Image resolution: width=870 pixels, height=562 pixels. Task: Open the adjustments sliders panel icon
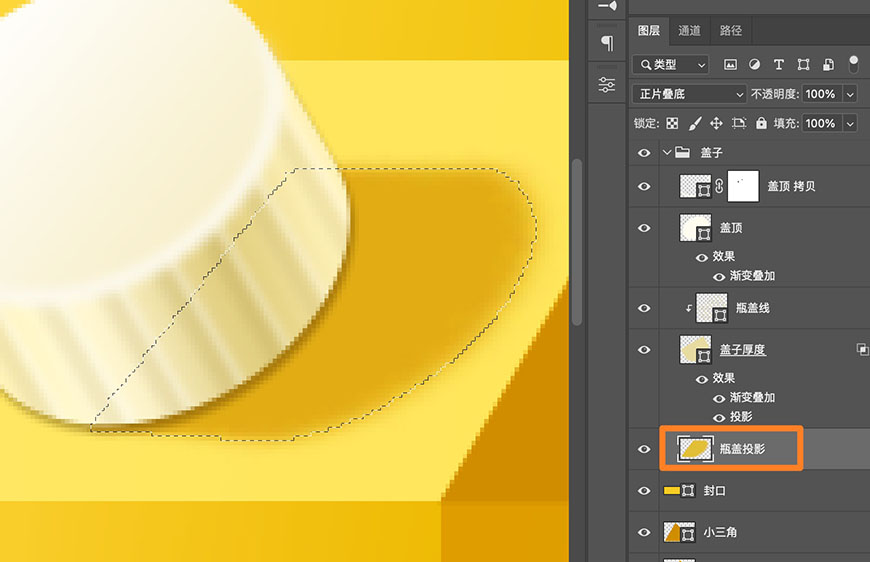607,85
